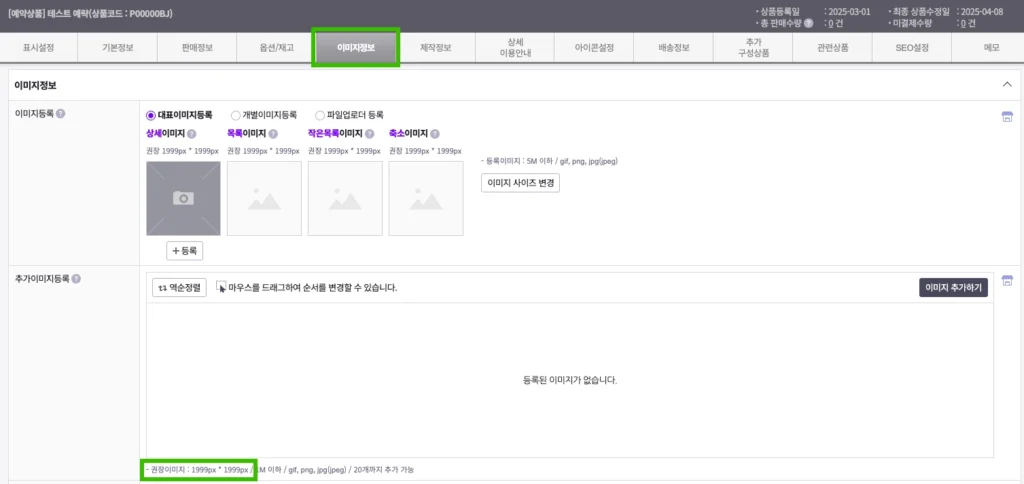Screen dimensions: 1024x484
Task: Open the 메모 tab
Action: 991,48
